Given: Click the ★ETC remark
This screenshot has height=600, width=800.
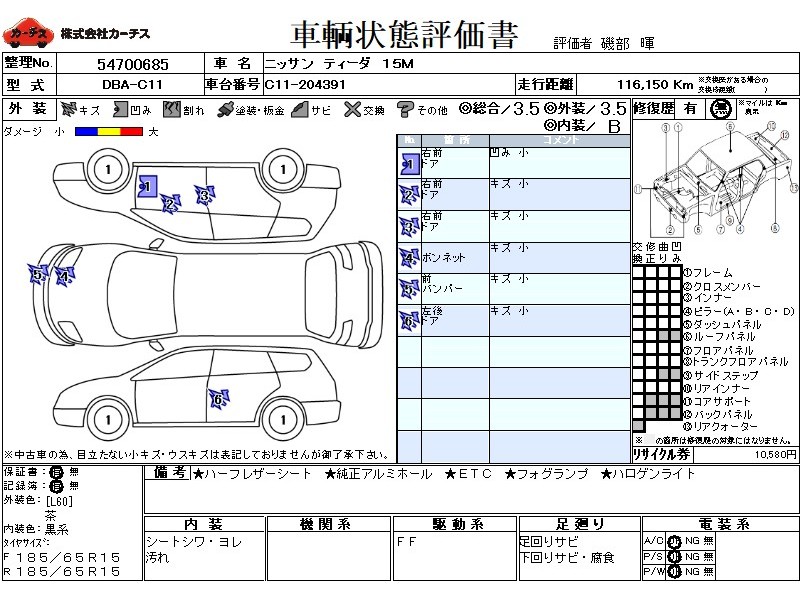Looking at the screenshot, I should click(x=468, y=474).
